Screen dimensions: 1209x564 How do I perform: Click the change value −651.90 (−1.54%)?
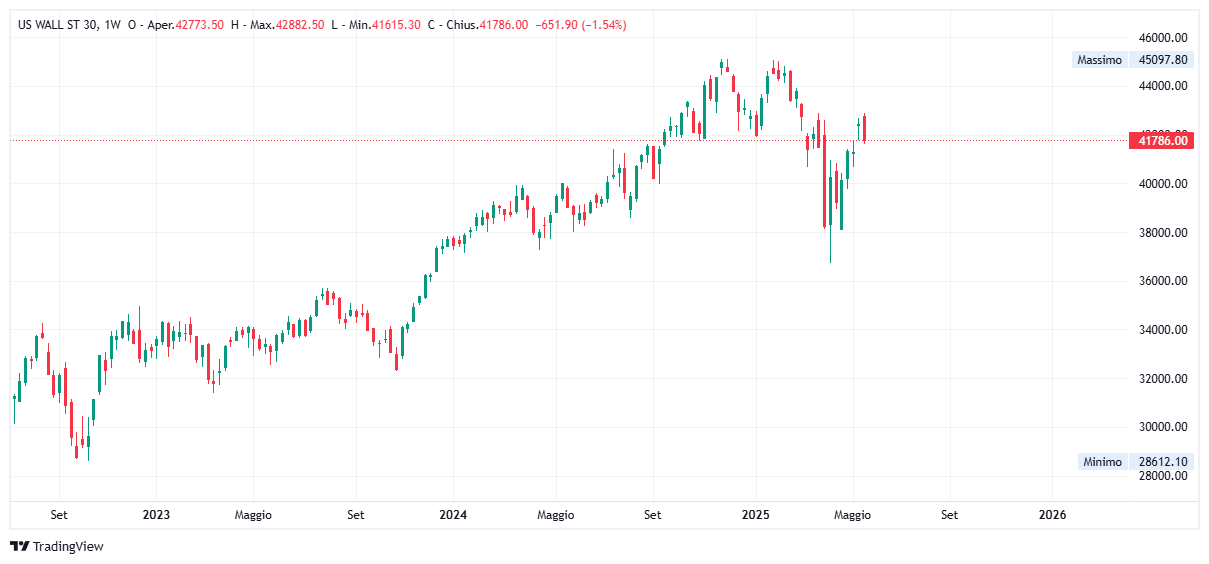pos(580,25)
